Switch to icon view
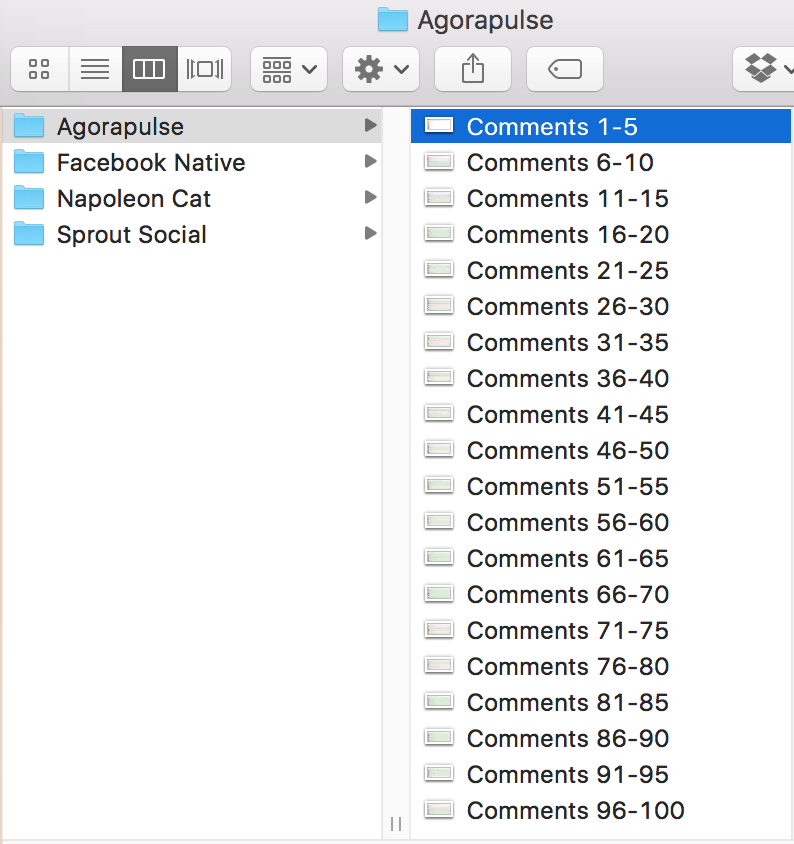 (x=40, y=69)
